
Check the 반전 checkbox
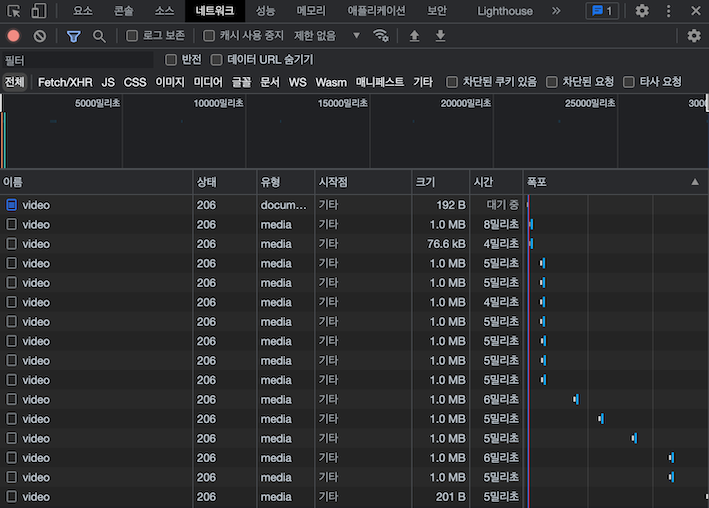click(171, 60)
